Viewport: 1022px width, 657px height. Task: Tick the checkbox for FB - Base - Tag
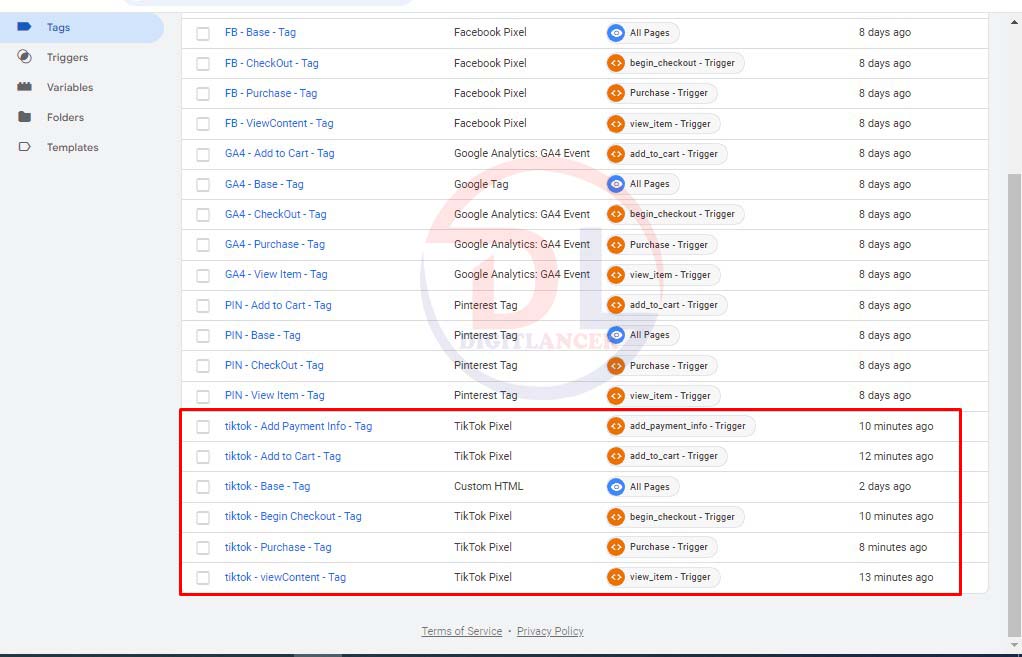(203, 33)
